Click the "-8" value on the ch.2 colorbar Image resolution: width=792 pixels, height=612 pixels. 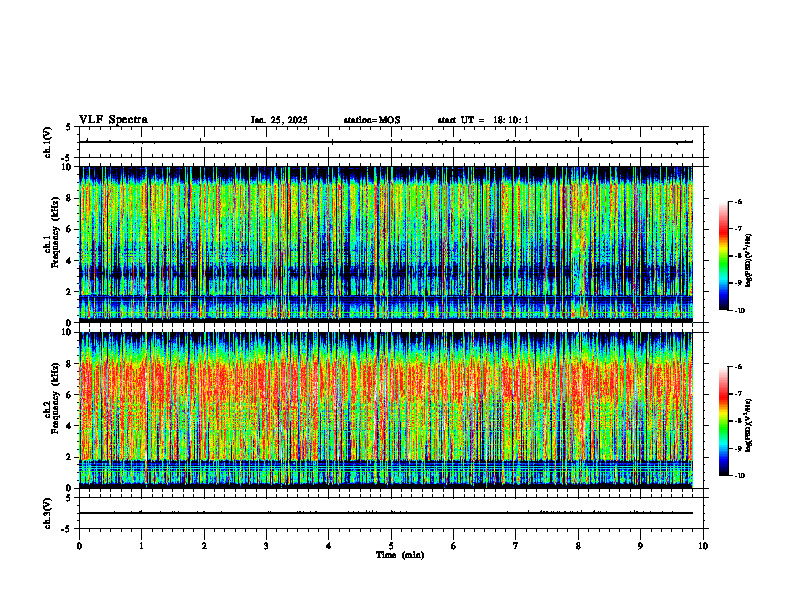(738, 421)
